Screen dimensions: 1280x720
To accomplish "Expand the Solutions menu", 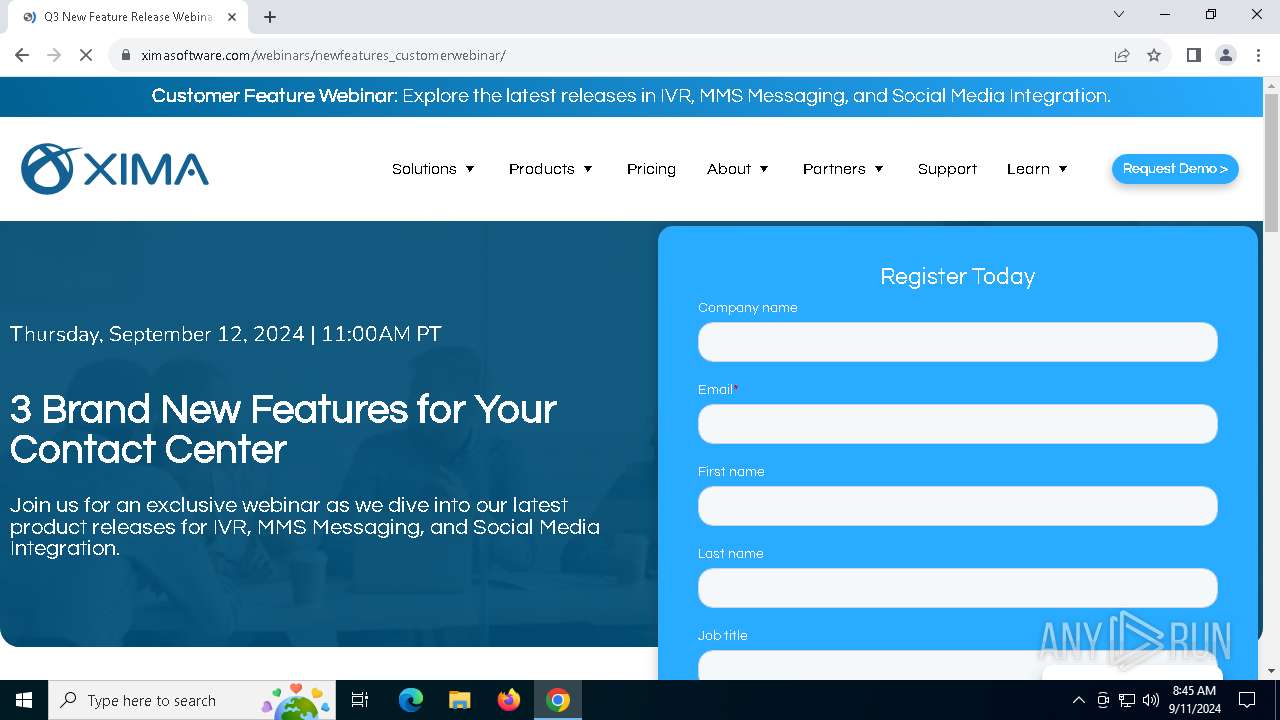I will [434, 169].
